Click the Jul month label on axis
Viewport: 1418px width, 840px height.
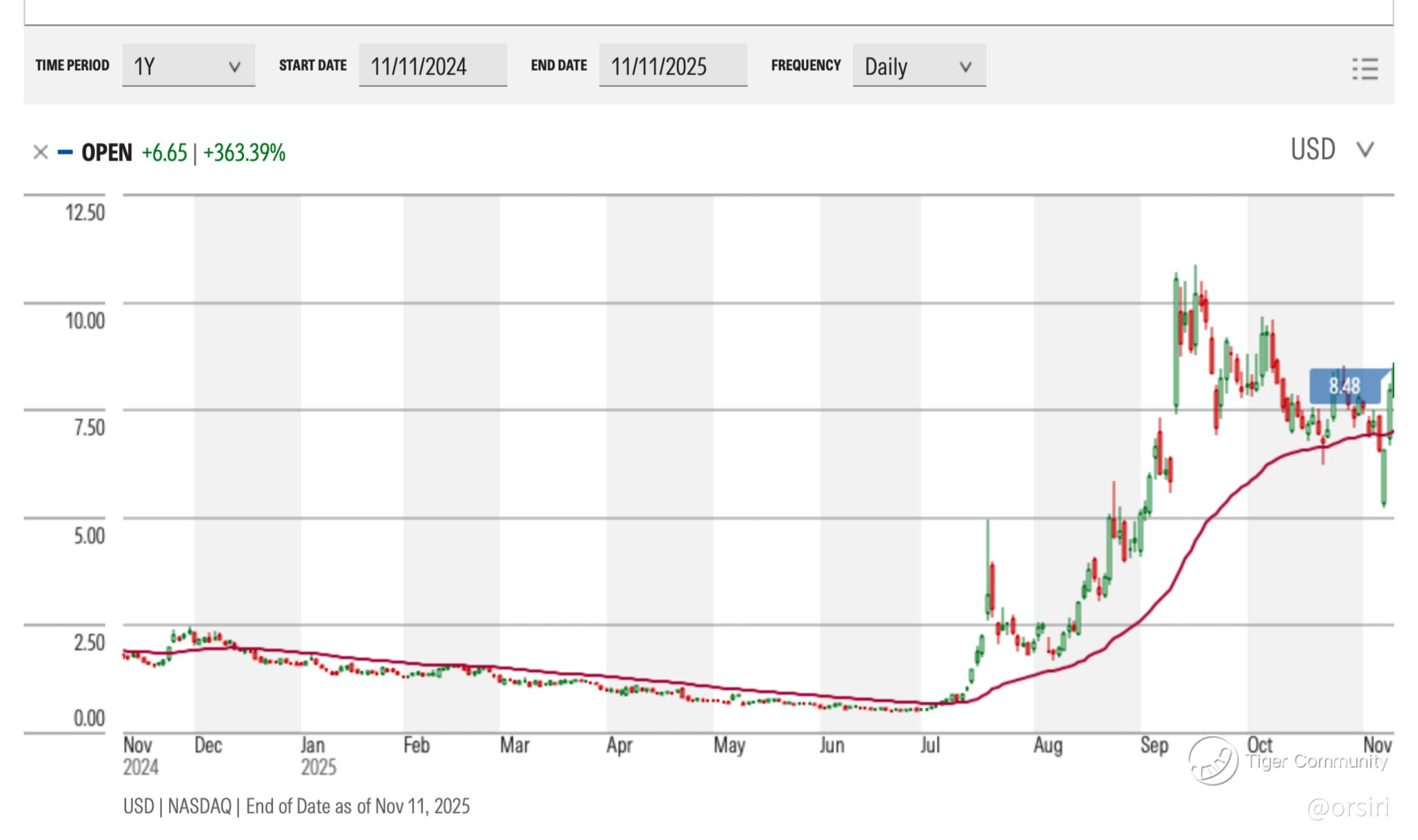[x=930, y=745]
